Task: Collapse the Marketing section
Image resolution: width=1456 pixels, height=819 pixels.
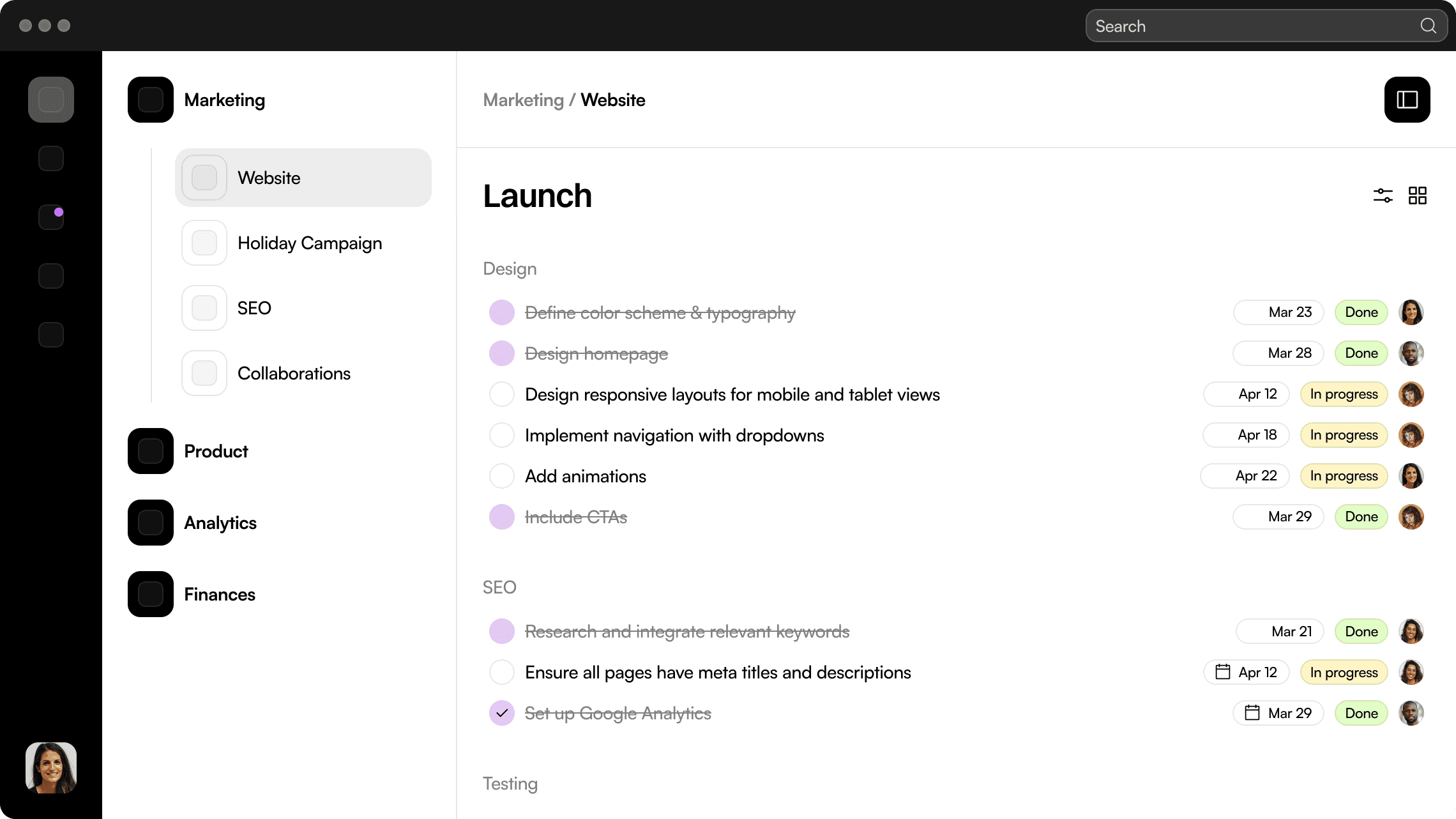Action: tap(224, 100)
